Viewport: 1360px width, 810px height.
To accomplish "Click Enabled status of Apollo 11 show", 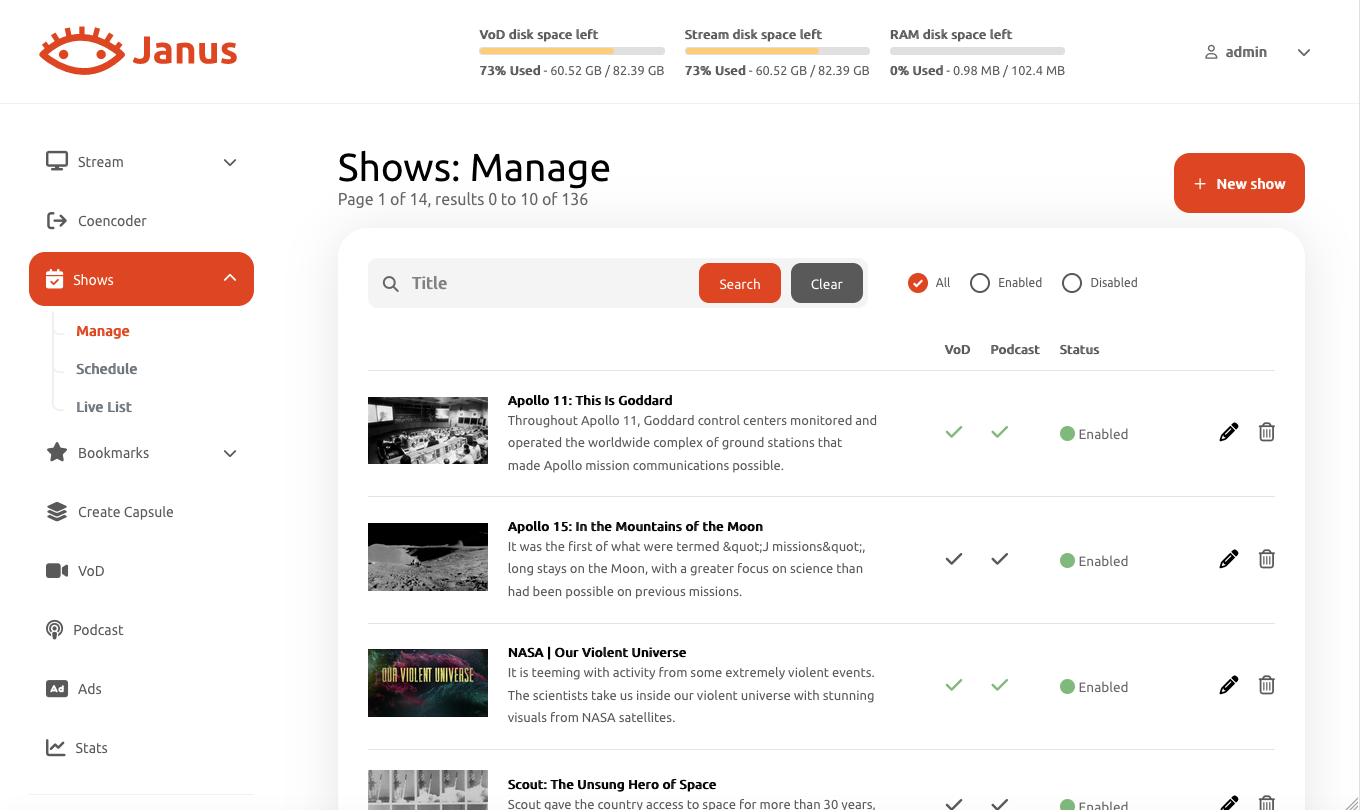I will (x=1094, y=434).
